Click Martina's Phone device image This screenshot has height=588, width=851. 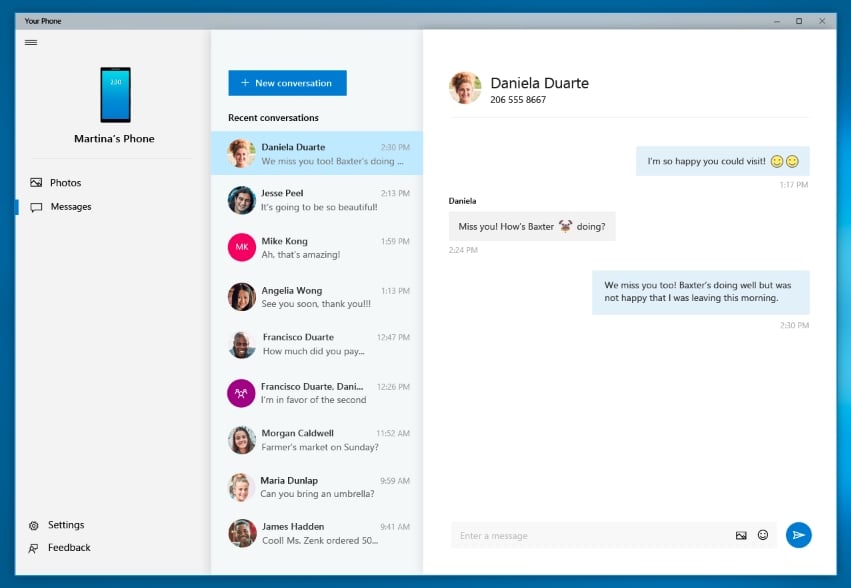[116, 95]
